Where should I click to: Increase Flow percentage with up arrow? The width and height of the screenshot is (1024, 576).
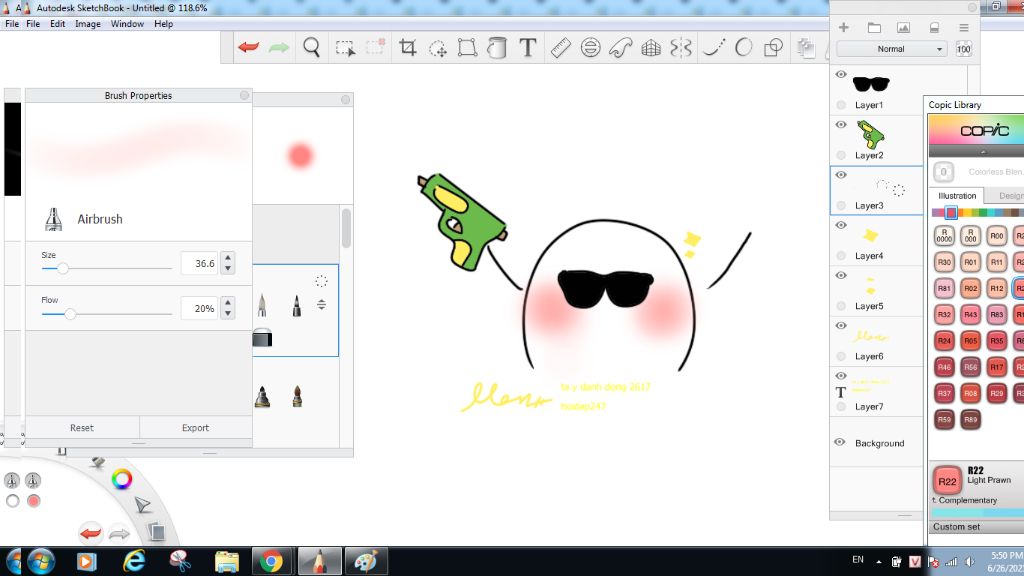click(228, 302)
